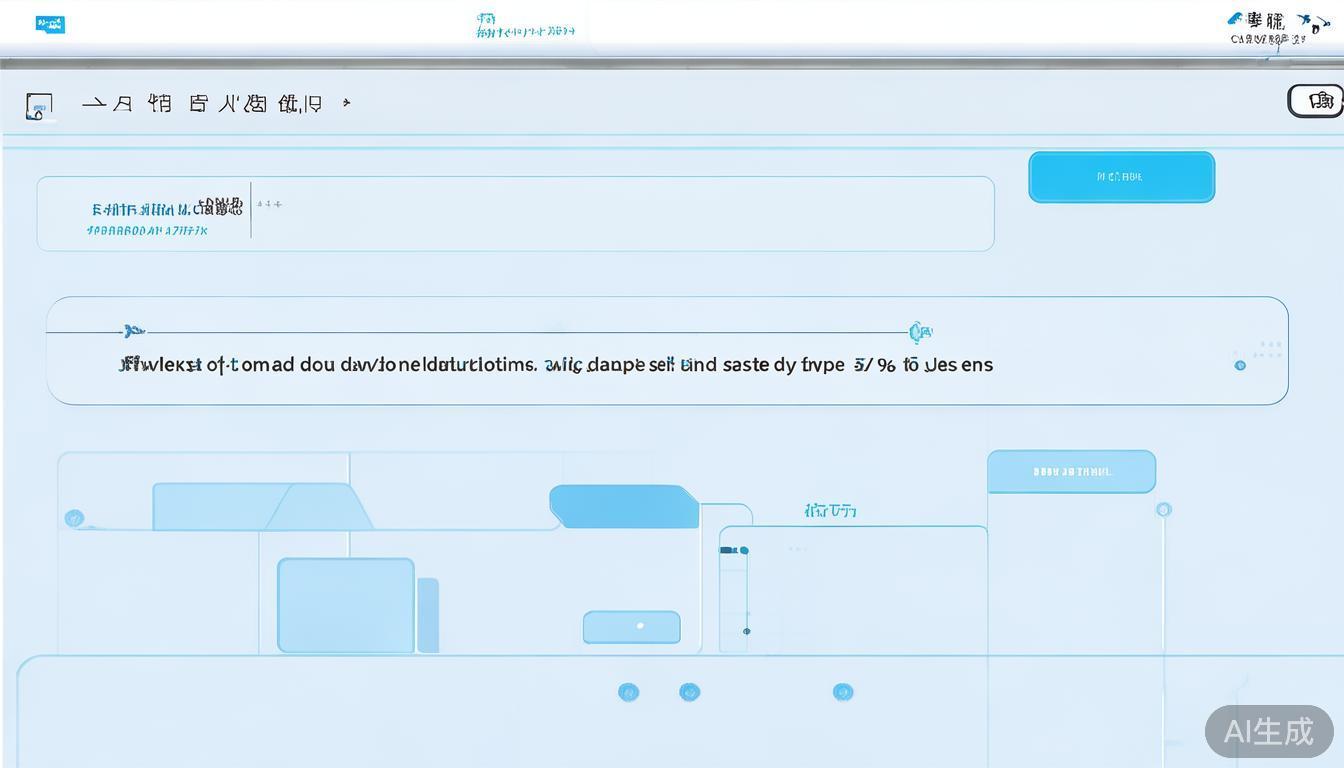The height and width of the screenshot is (768, 1344).
Task: Click the small round icon left of blue tabs
Action: coord(74,518)
